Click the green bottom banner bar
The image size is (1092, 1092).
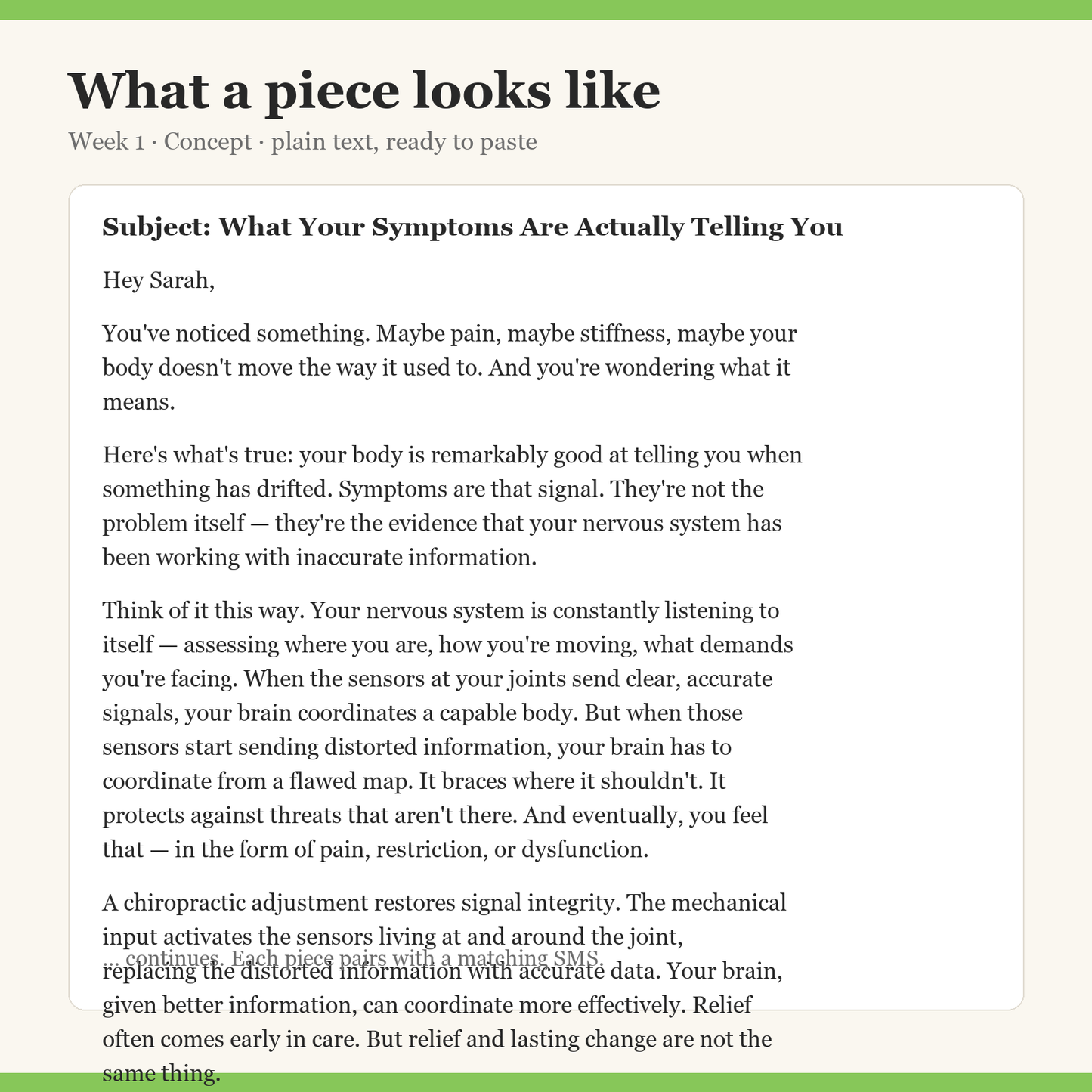[x=546, y=1082]
